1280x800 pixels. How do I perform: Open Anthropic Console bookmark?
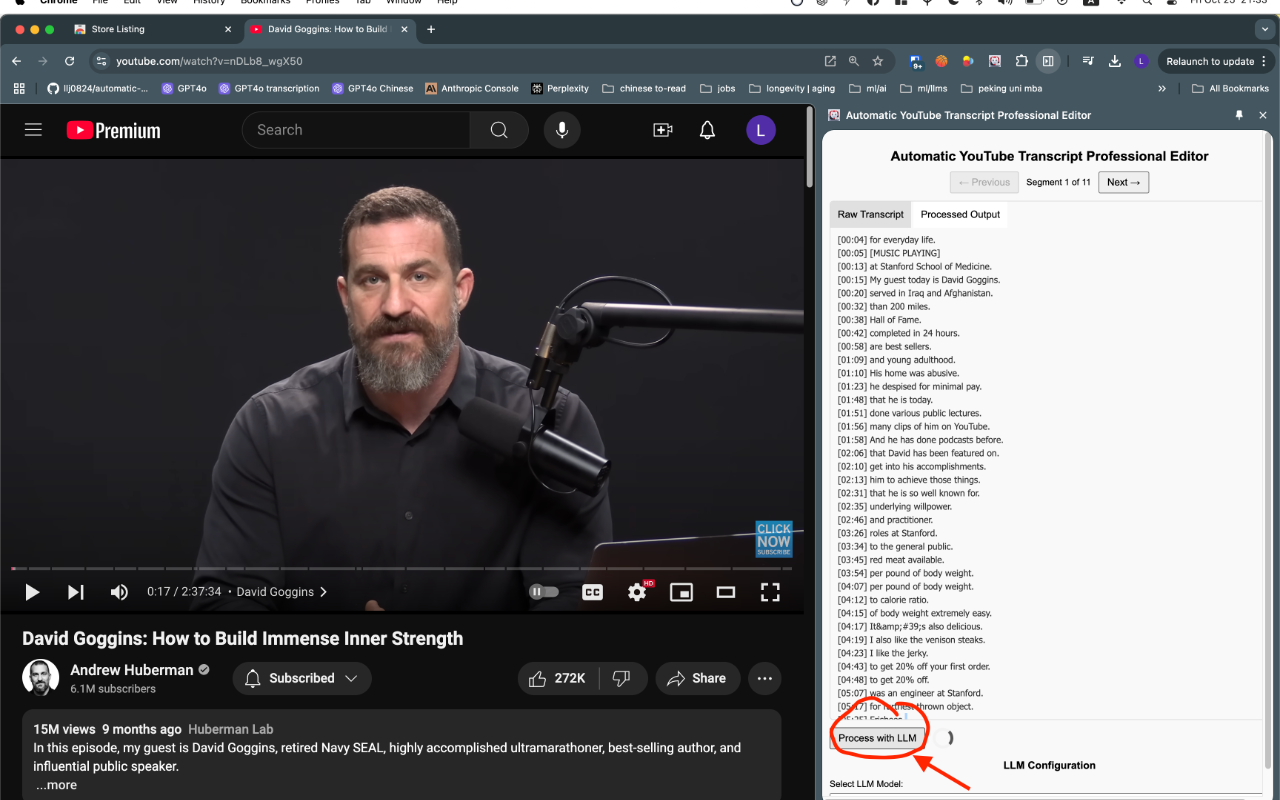[x=472, y=88]
